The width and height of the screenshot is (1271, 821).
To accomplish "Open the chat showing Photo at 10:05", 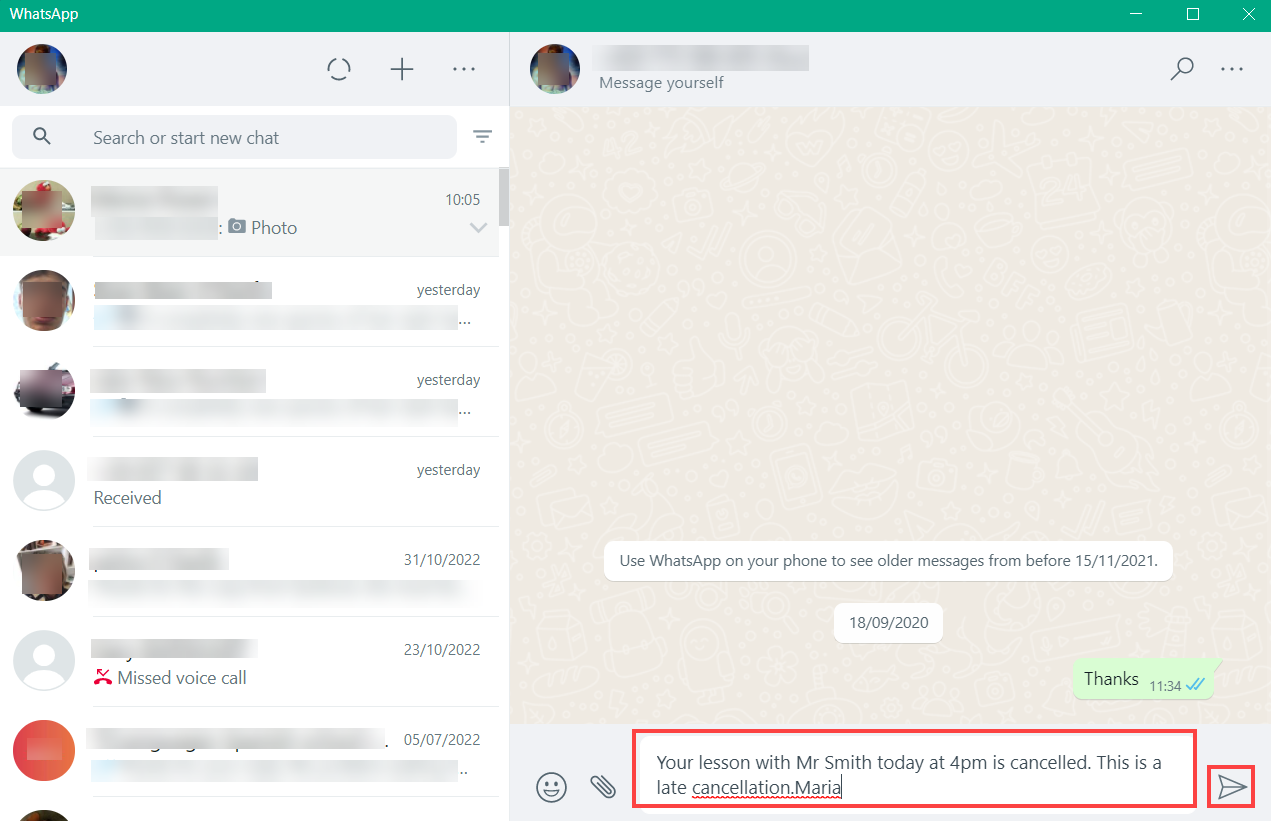I will point(249,211).
